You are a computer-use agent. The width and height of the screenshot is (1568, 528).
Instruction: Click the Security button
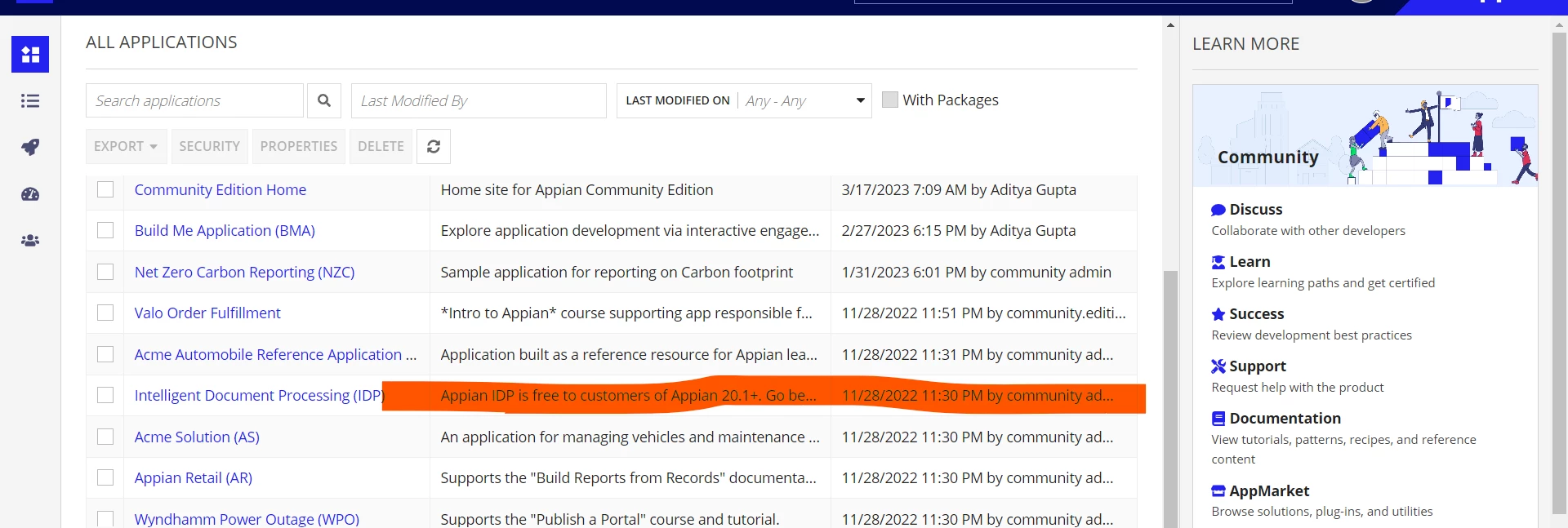209,146
